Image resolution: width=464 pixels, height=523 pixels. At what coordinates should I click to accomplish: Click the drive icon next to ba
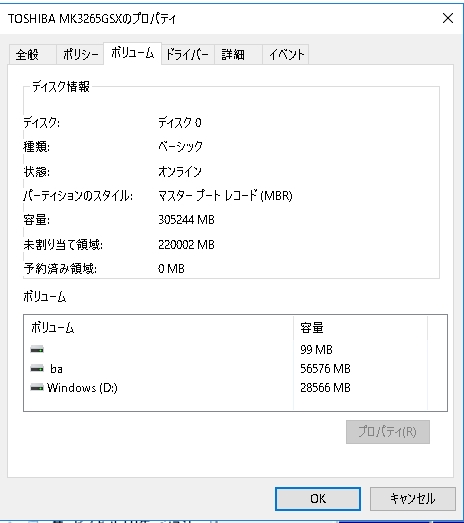(x=37, y=369)
